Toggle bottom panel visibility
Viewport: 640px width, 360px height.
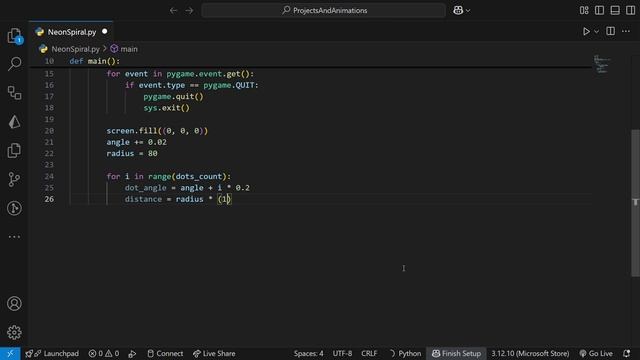point(615,10)
